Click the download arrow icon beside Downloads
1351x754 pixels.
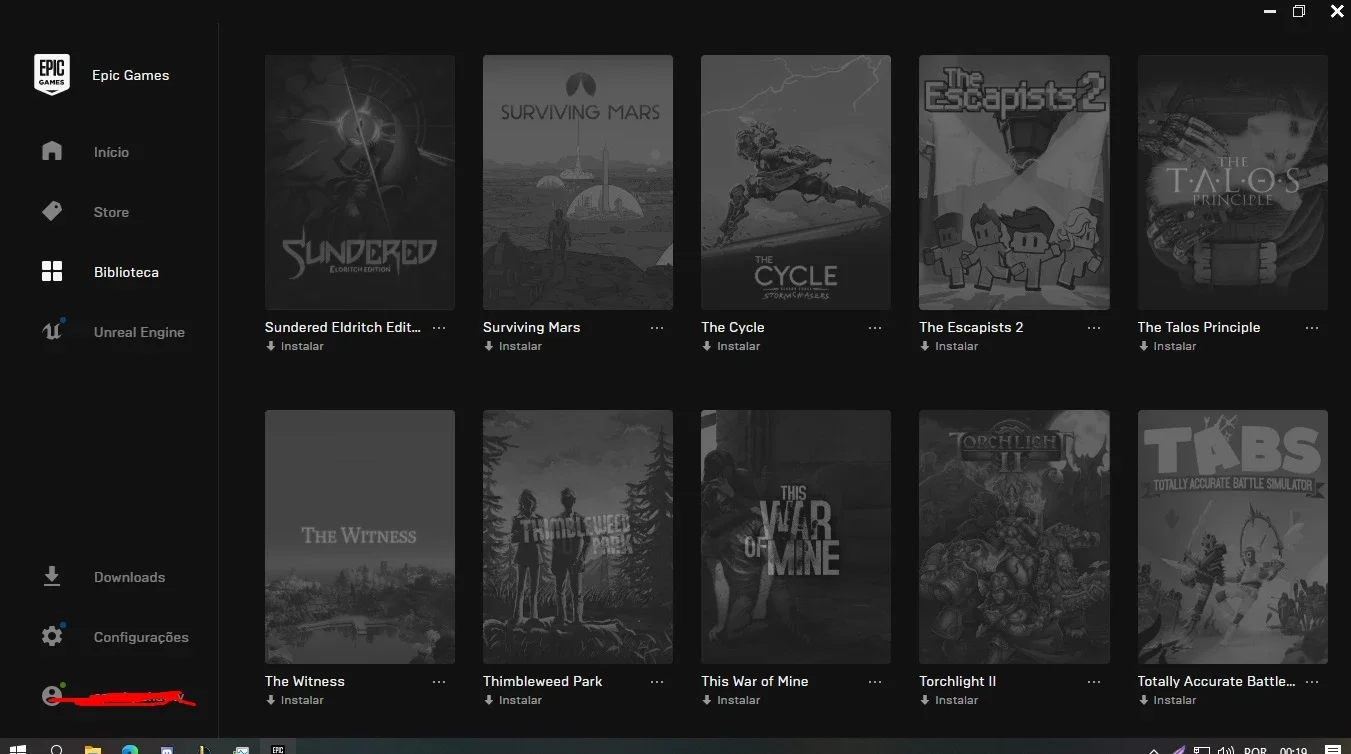point(52,577)
